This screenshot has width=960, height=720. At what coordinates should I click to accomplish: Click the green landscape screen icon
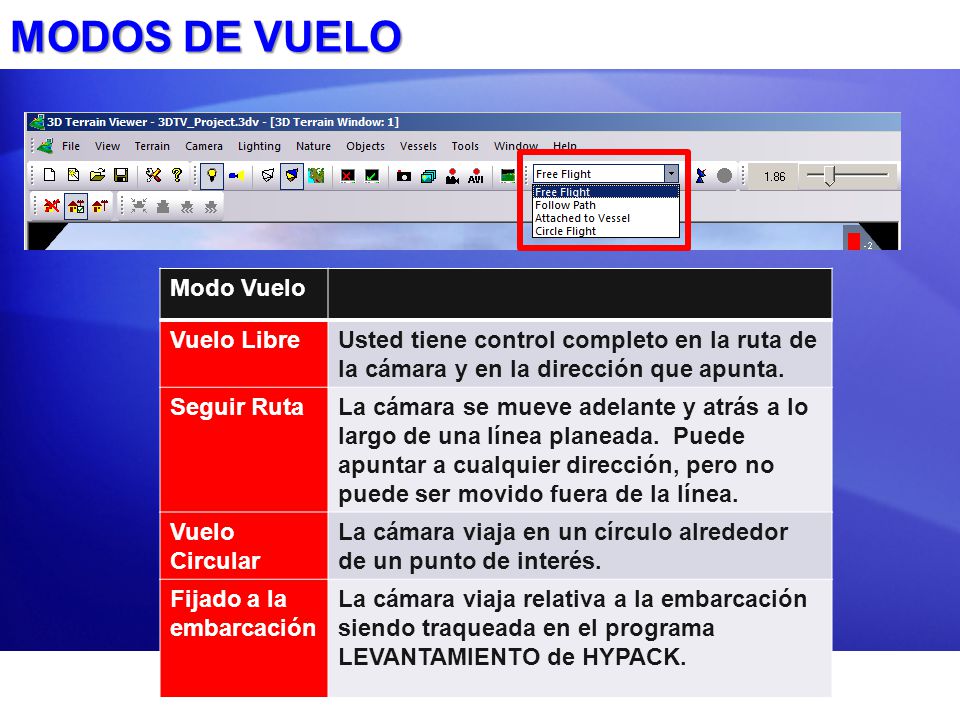508,176
